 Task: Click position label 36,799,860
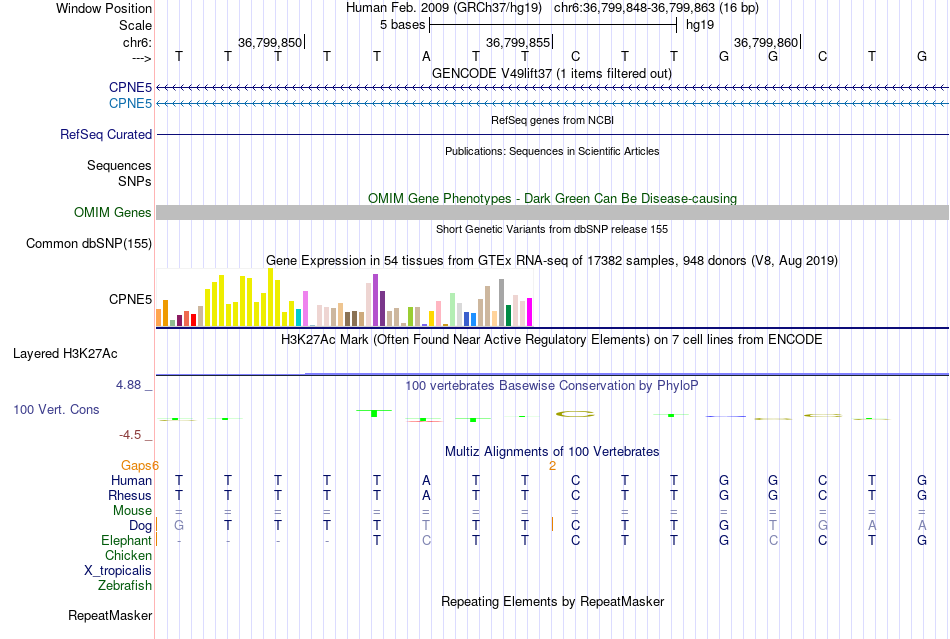766,42
